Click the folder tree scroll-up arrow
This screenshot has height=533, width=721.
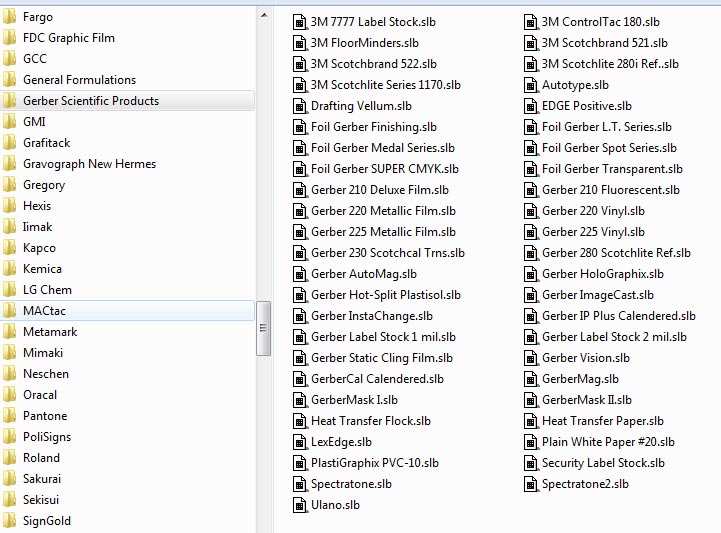tap(264, 15)
